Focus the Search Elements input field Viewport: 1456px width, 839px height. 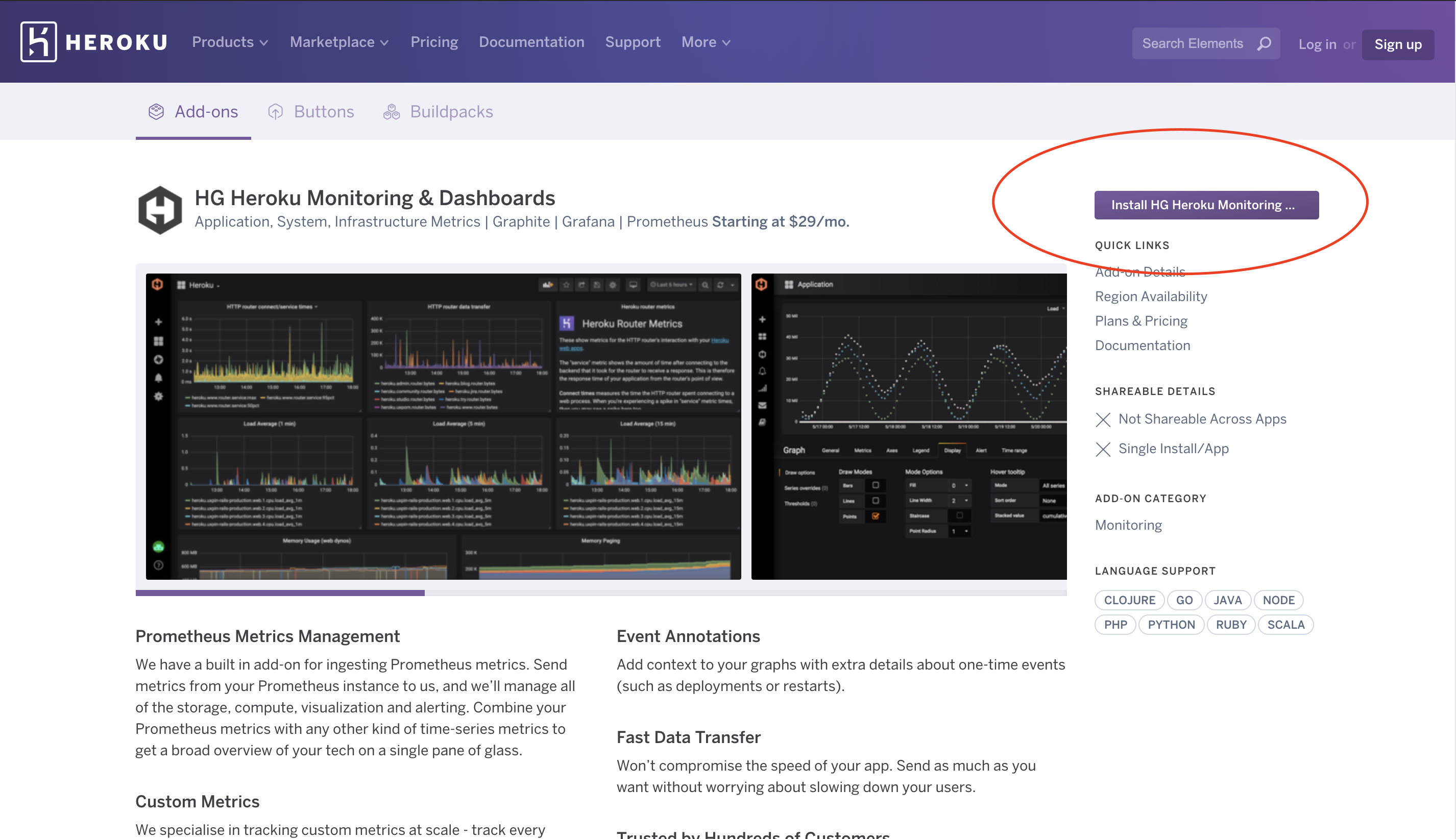pyautogui.click(x=1206, y=43)
